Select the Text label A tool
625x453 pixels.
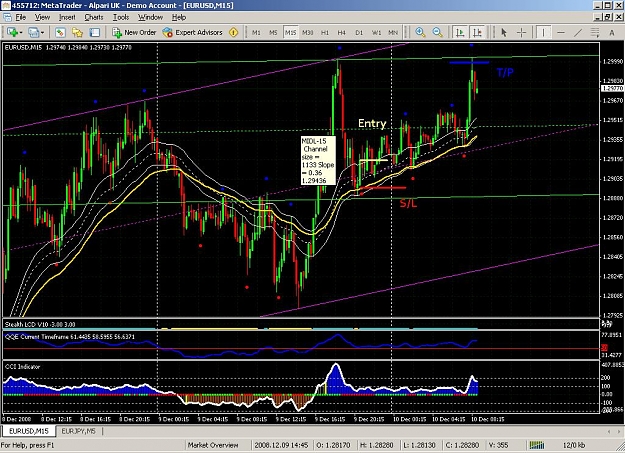[611, 33]
